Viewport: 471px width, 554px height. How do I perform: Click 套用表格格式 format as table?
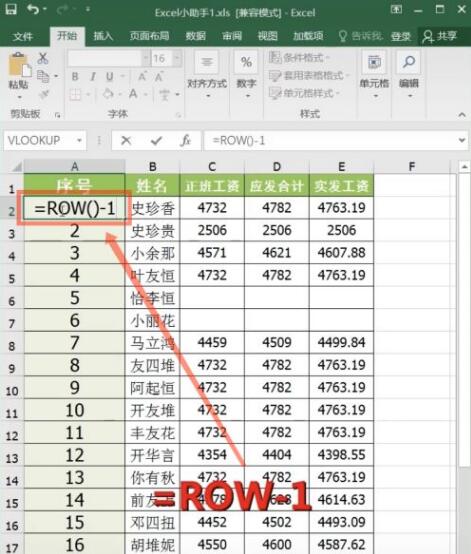pyautogui.click(x=308, y=75)
